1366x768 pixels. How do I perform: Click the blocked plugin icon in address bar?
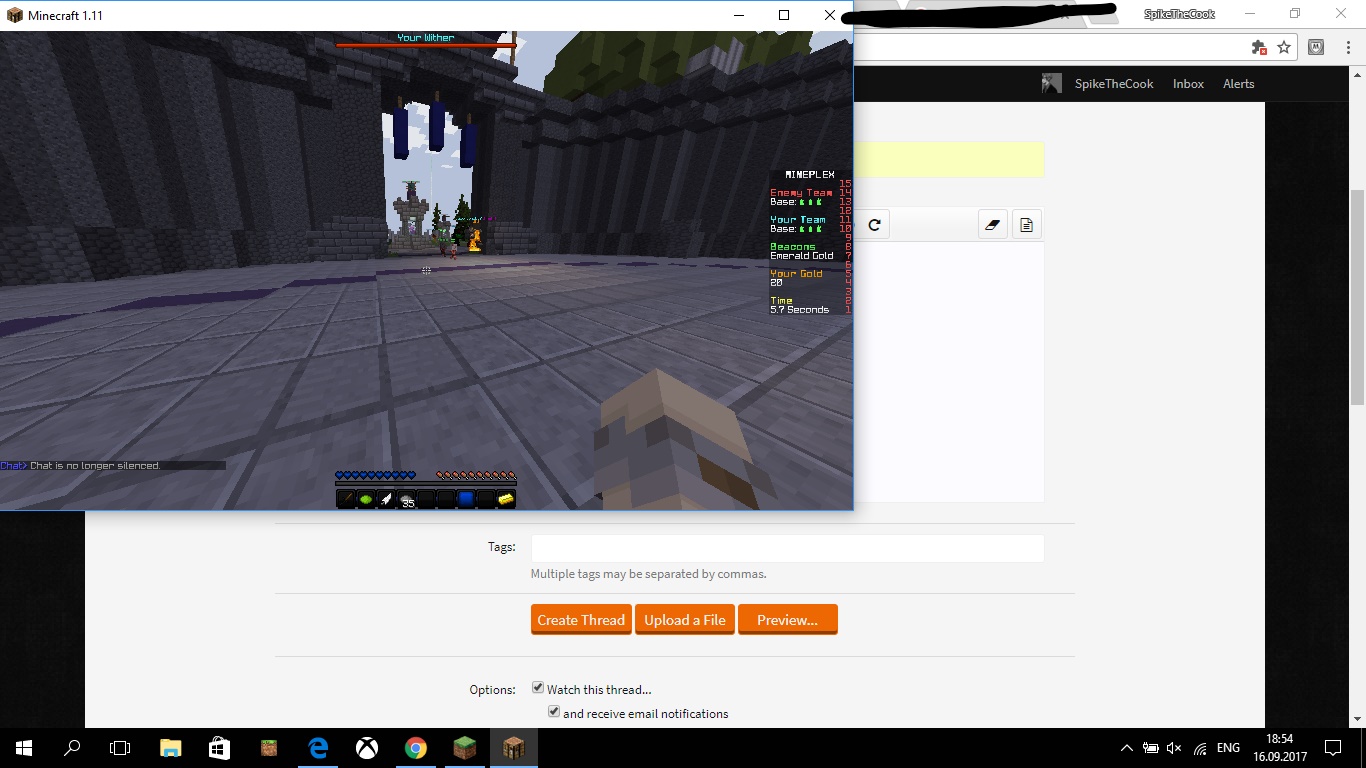click(1259, 47)
